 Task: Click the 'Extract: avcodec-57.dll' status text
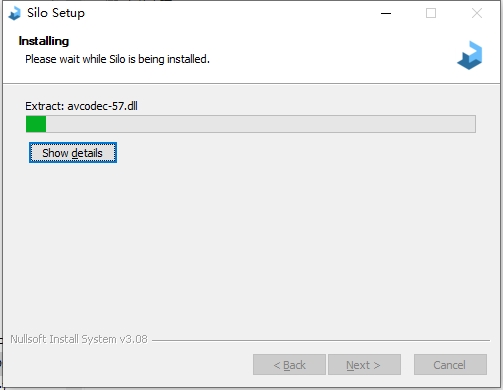pos(81,106)
